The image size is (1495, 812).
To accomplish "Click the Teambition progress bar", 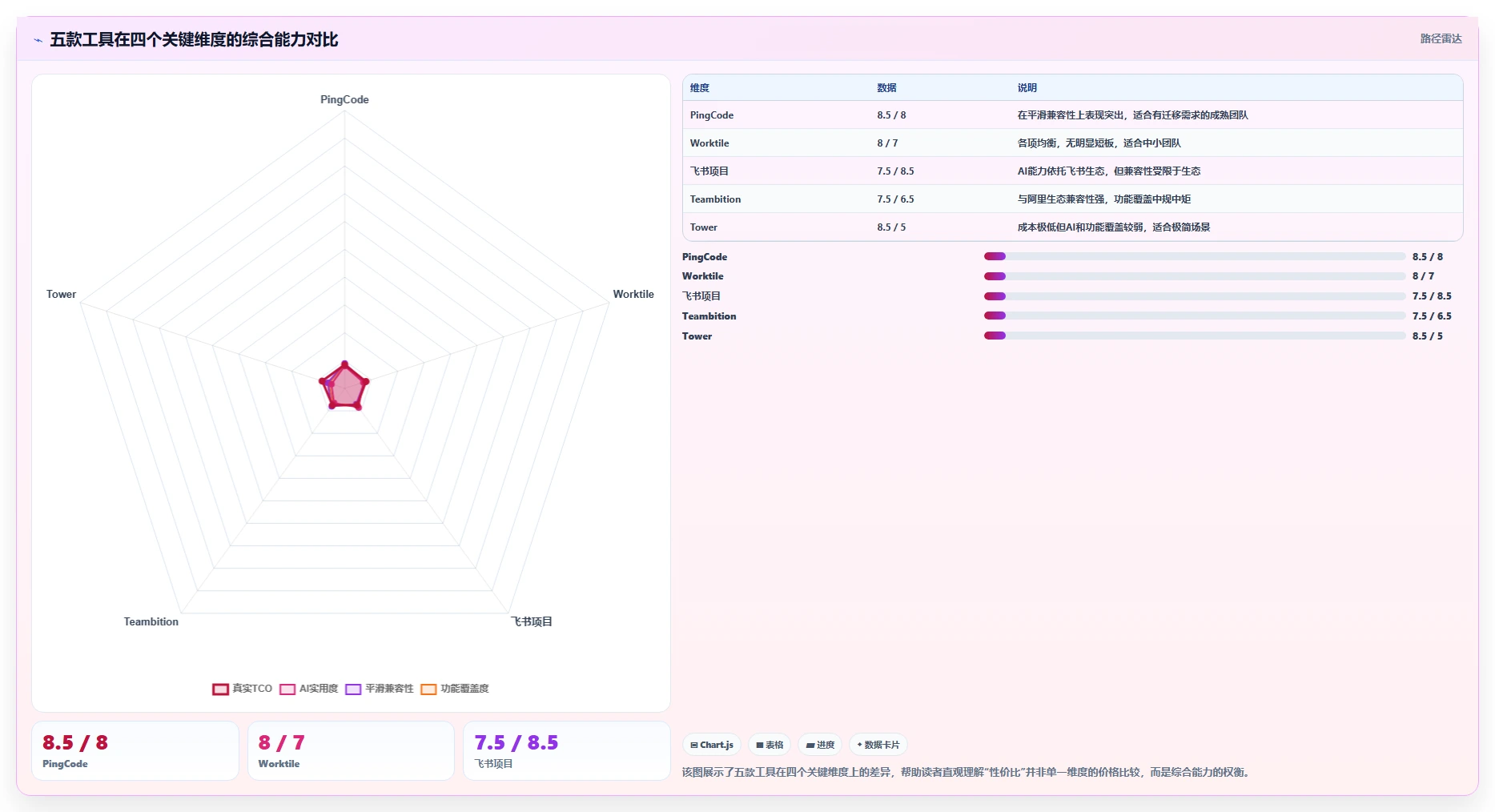I will click(1195, 316).
